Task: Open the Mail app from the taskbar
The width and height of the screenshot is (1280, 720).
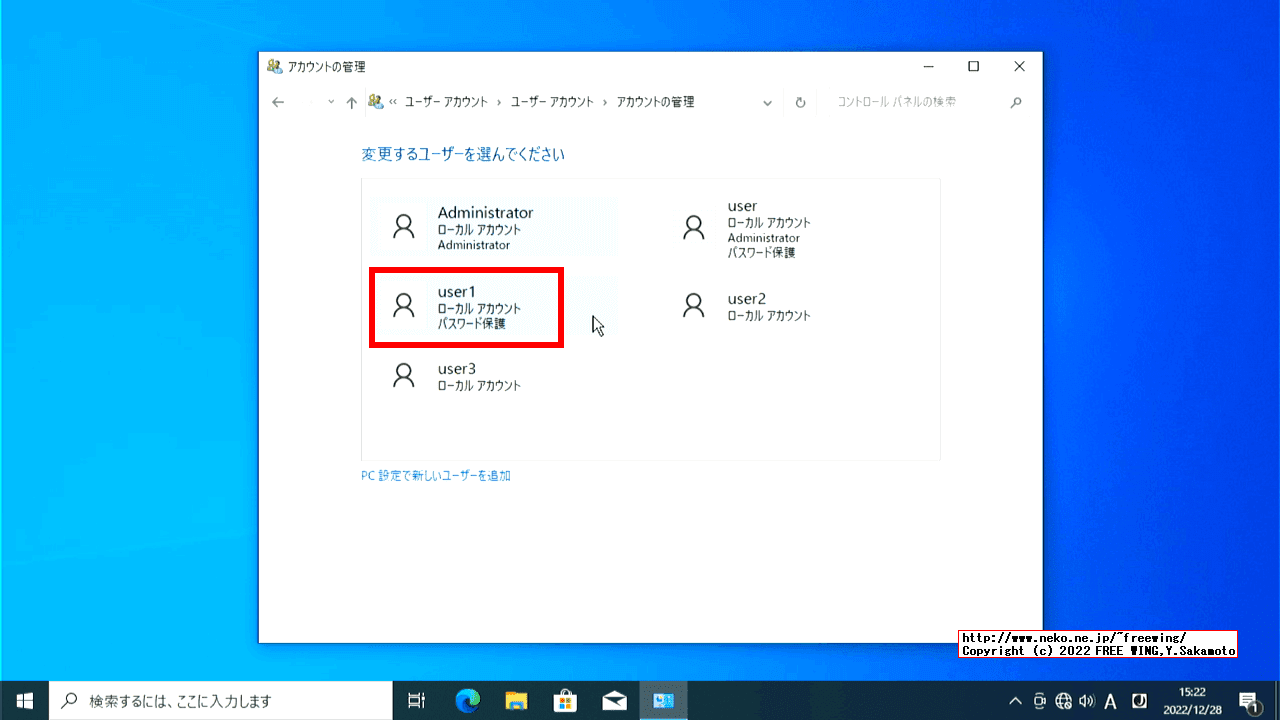Action: pos(614,700)
